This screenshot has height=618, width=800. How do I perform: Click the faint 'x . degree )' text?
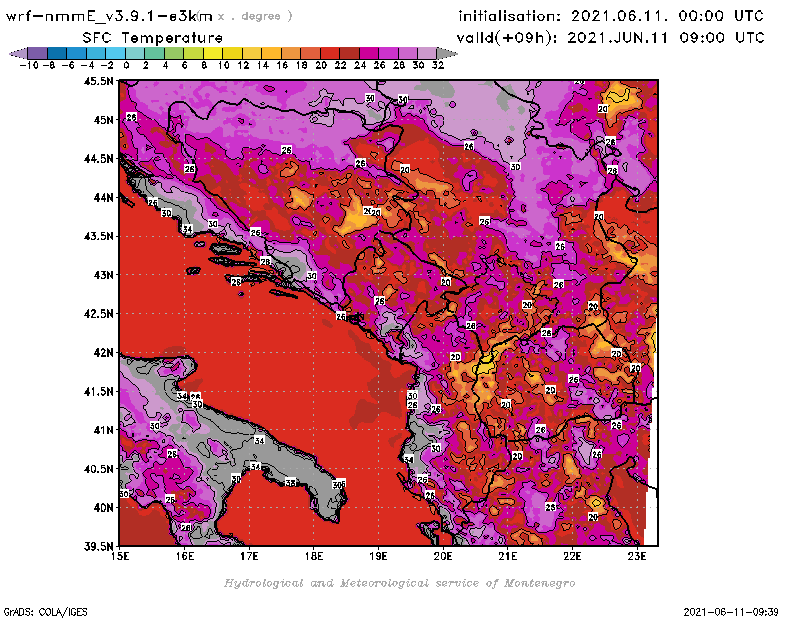click(255, 16)
